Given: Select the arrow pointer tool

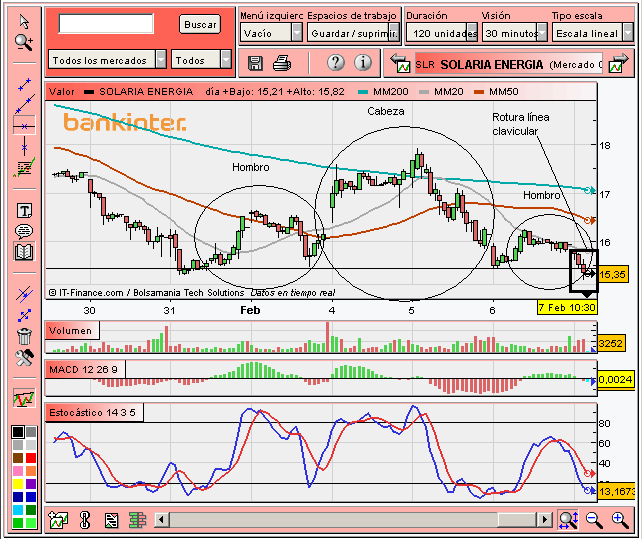Looking at the screenshot, I should coord(24,21).
